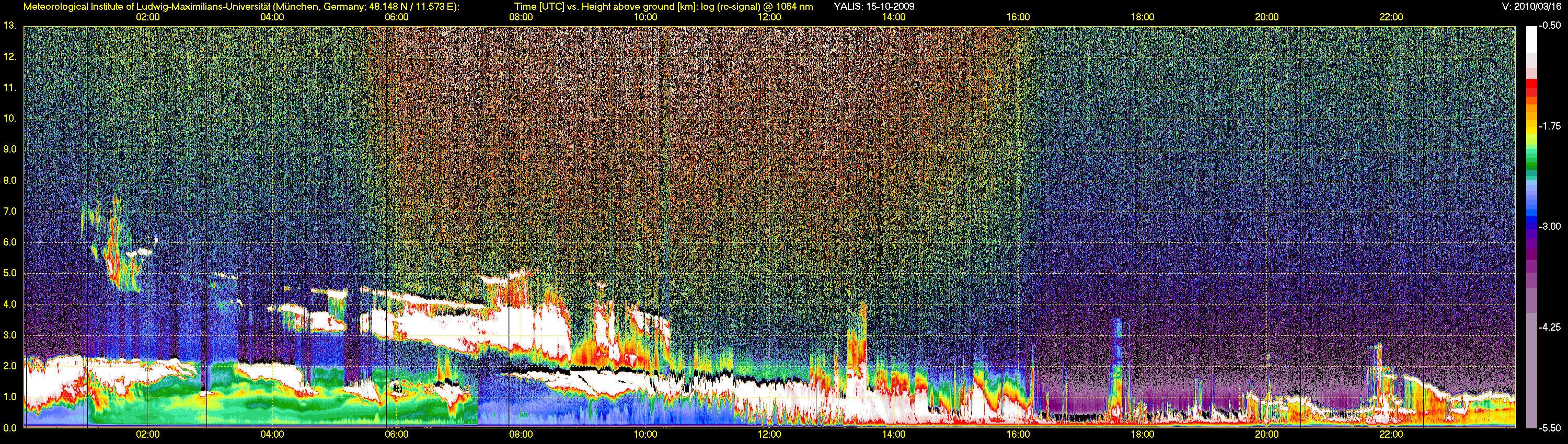Image resolution: width=1568 pixels, height=444 pixels.
Task: Click the '1.0' height axis label
Action: point(10,396)
